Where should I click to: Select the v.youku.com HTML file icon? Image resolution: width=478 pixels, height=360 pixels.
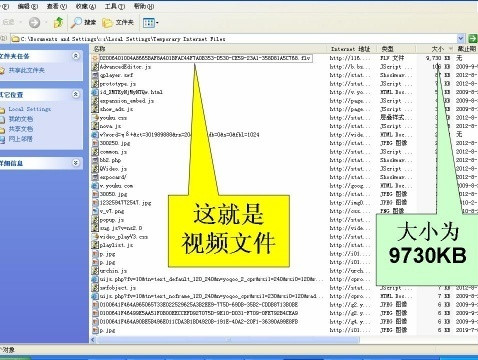coord(95,186)
